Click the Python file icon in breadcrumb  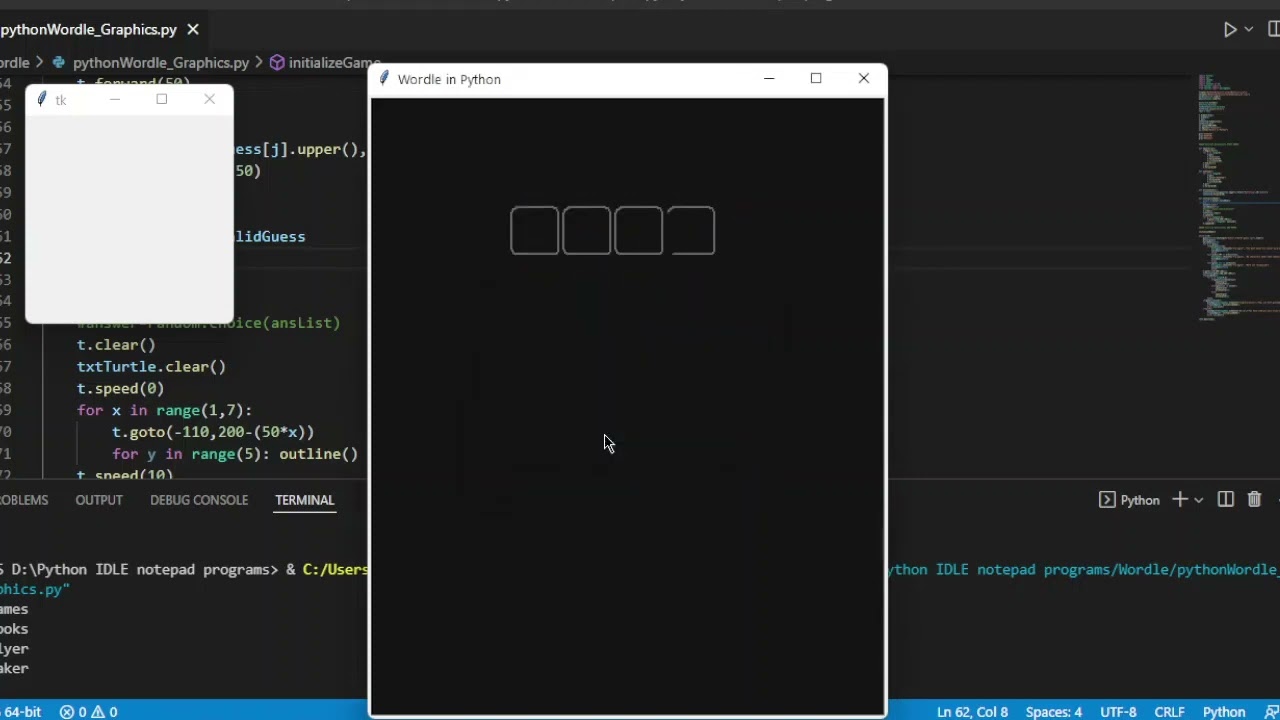click(59, 62)
